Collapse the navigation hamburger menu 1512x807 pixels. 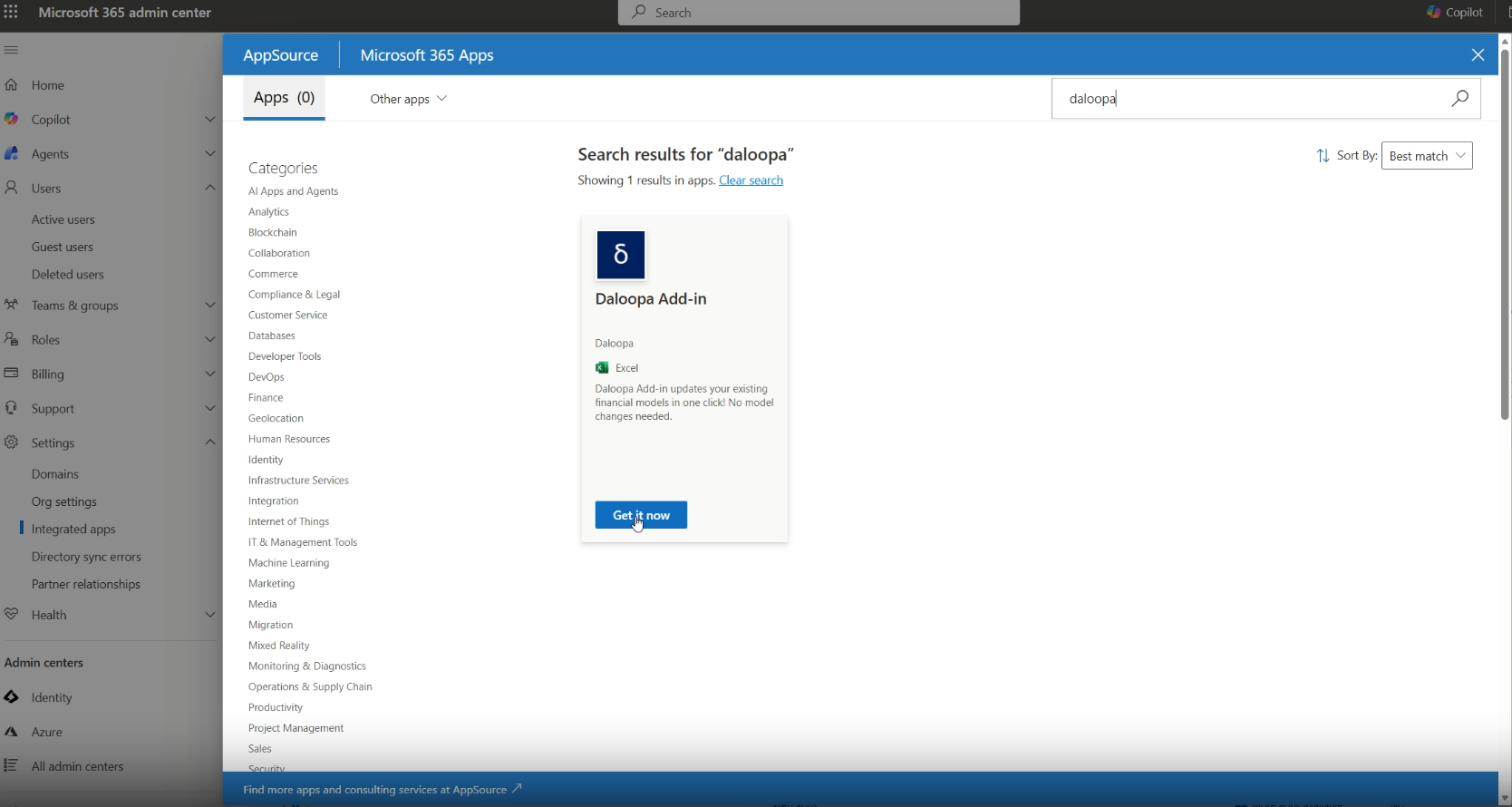[x=11, y=50]
